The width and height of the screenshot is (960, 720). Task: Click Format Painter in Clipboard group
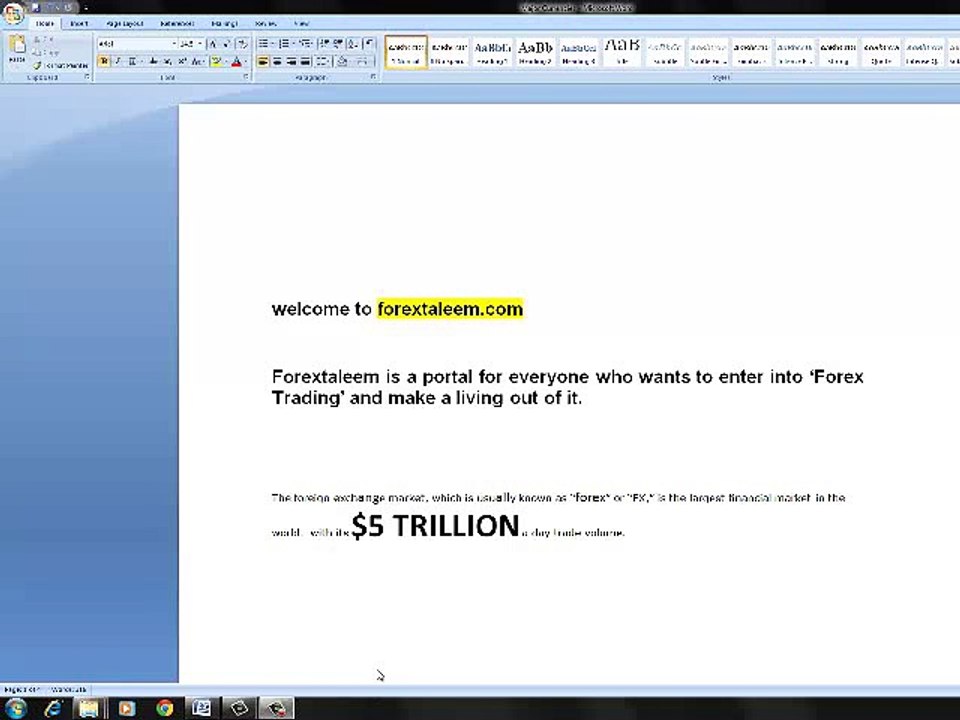(61, 65)
